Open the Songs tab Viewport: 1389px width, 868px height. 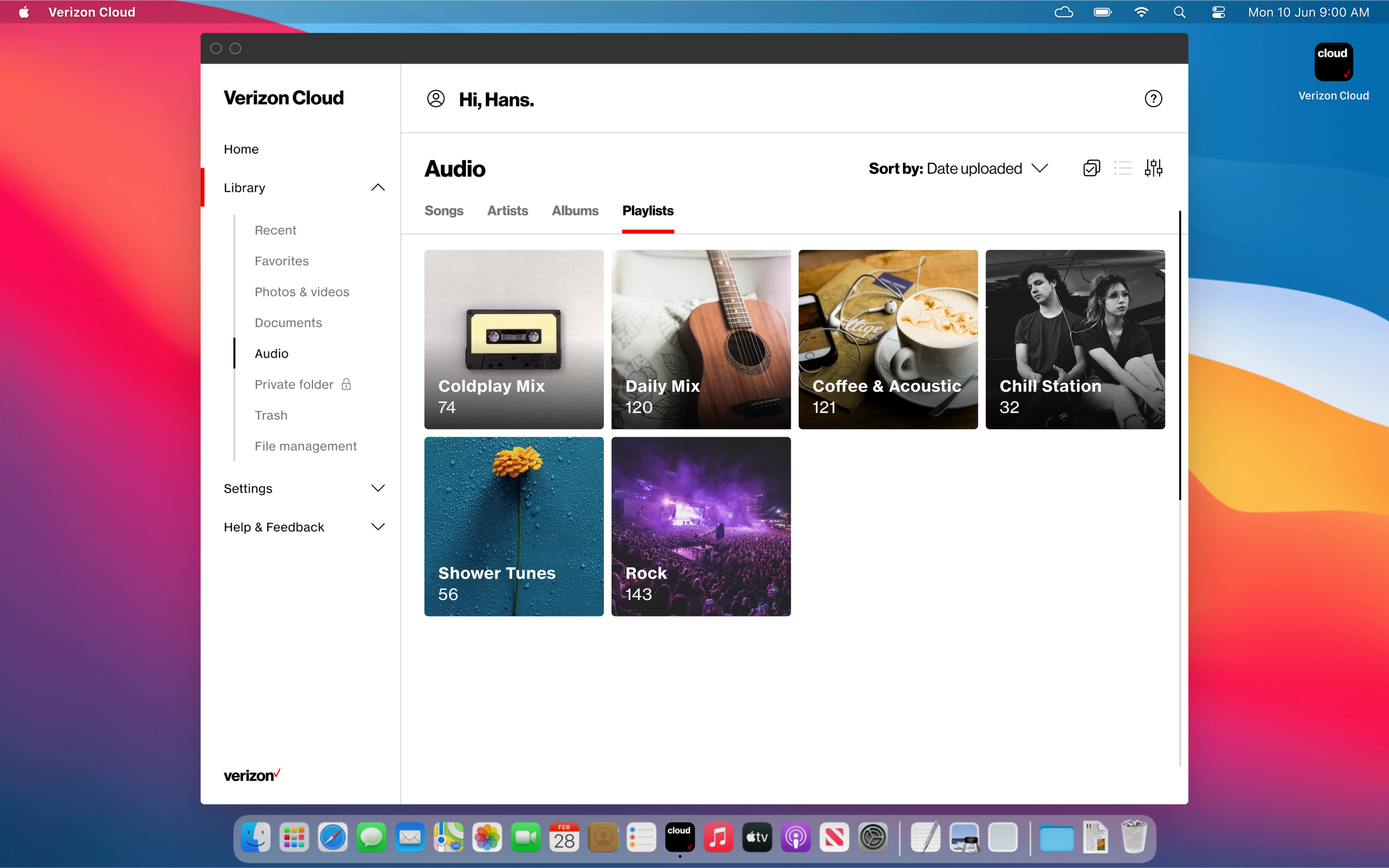(x=444, y=210)
